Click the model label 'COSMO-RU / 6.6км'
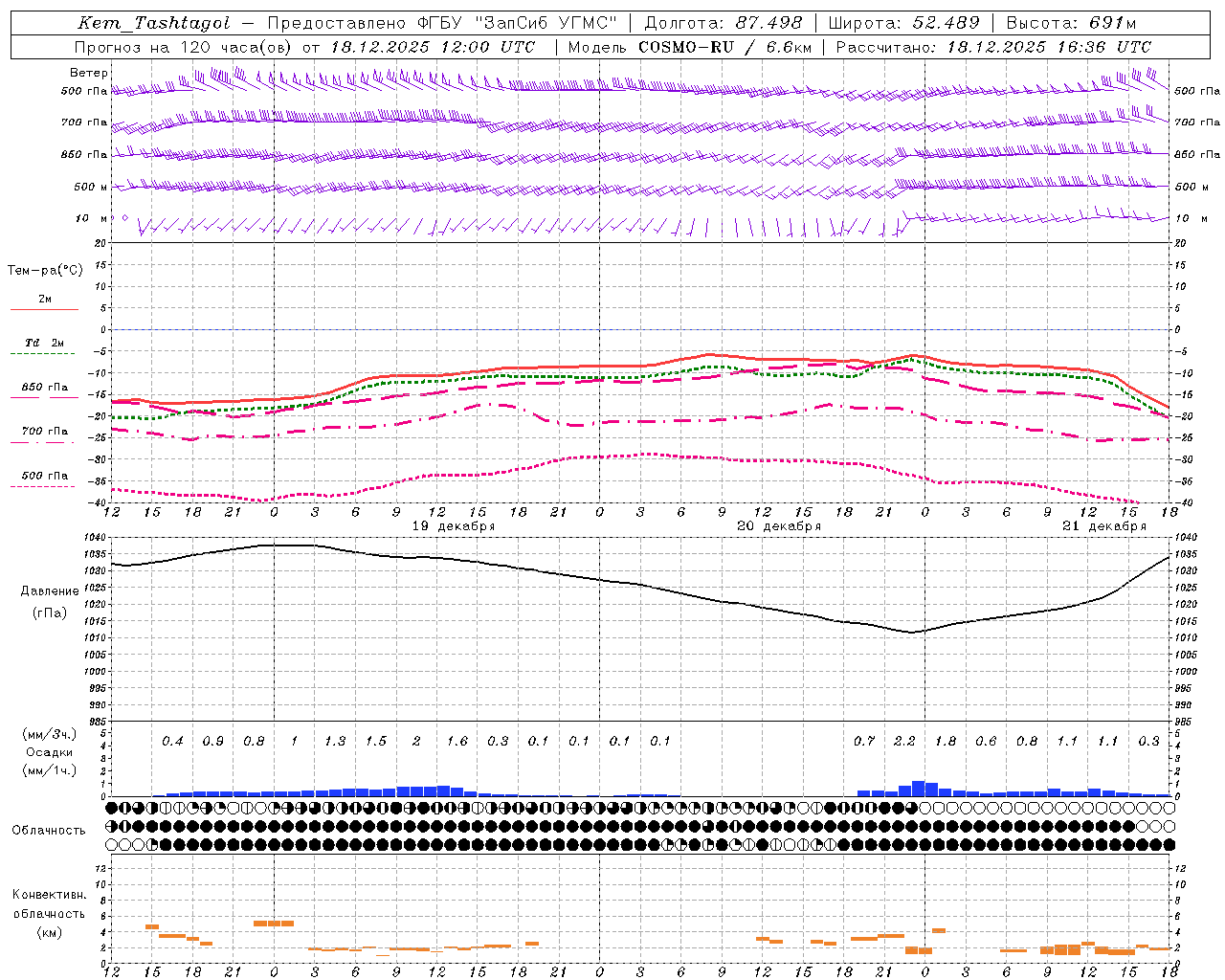Image resolution: width=1225 pixels, height=980 pixels. click(724, 47)
